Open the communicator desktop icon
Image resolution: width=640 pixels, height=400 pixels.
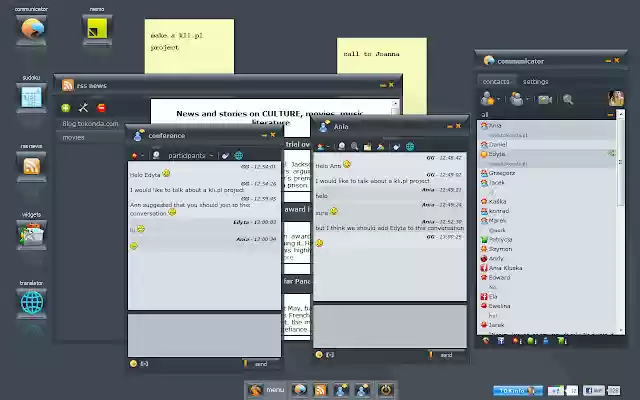(31, 30)
